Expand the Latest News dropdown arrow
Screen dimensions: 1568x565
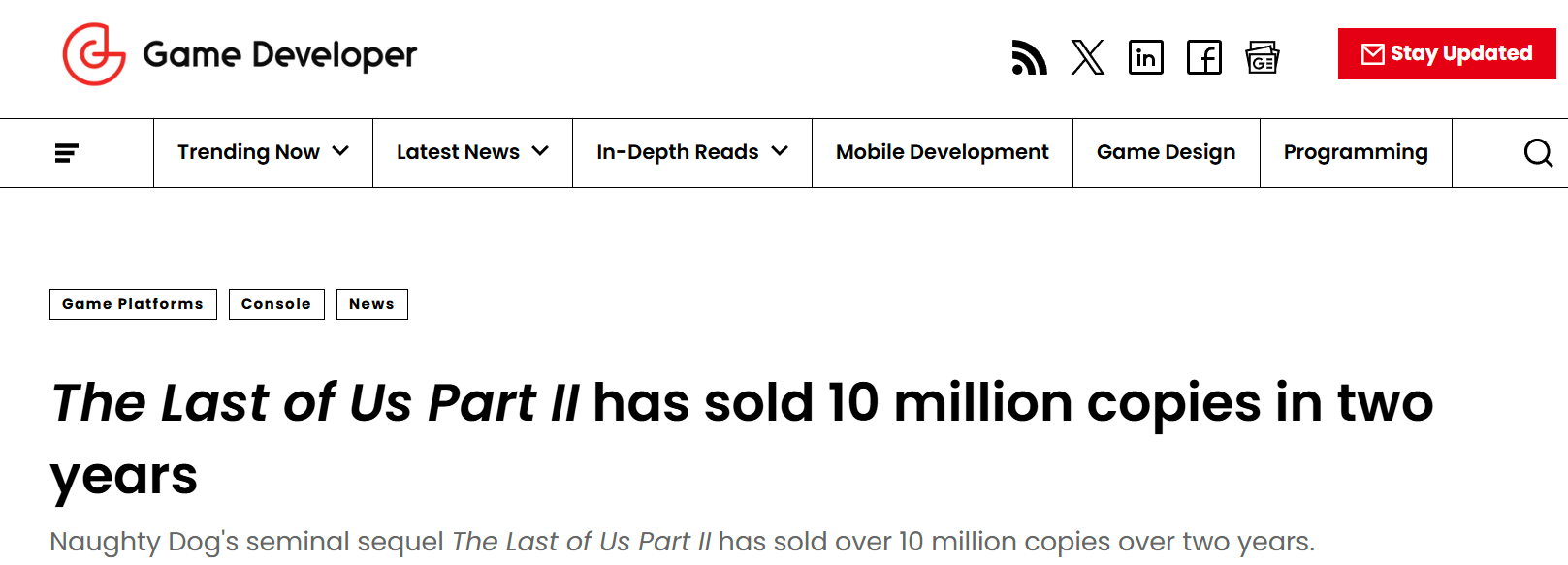pos(540,151)
